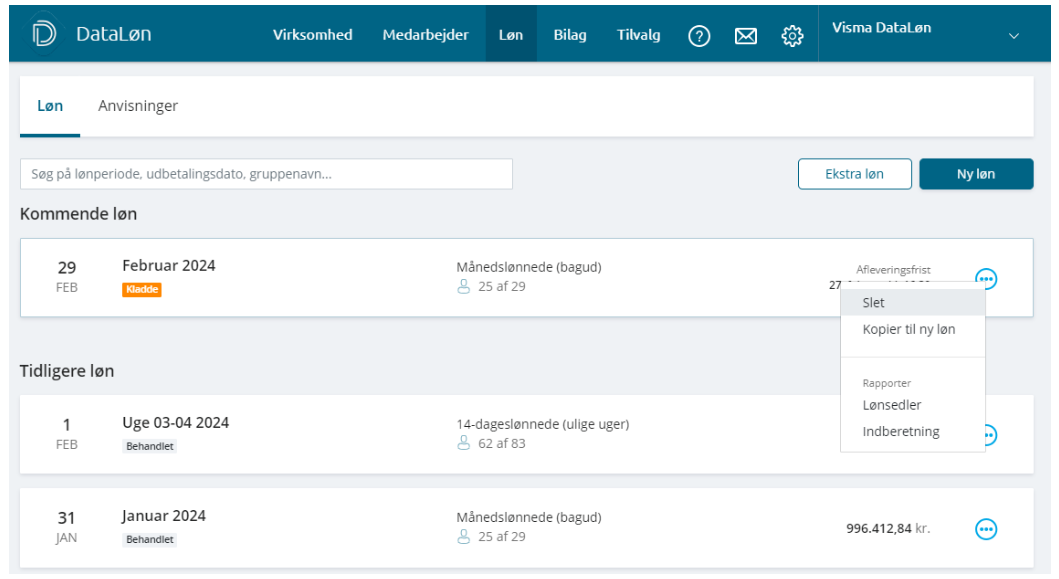Select the Bilag menu item
1059x579 pixels.
(x=570, y=35)
